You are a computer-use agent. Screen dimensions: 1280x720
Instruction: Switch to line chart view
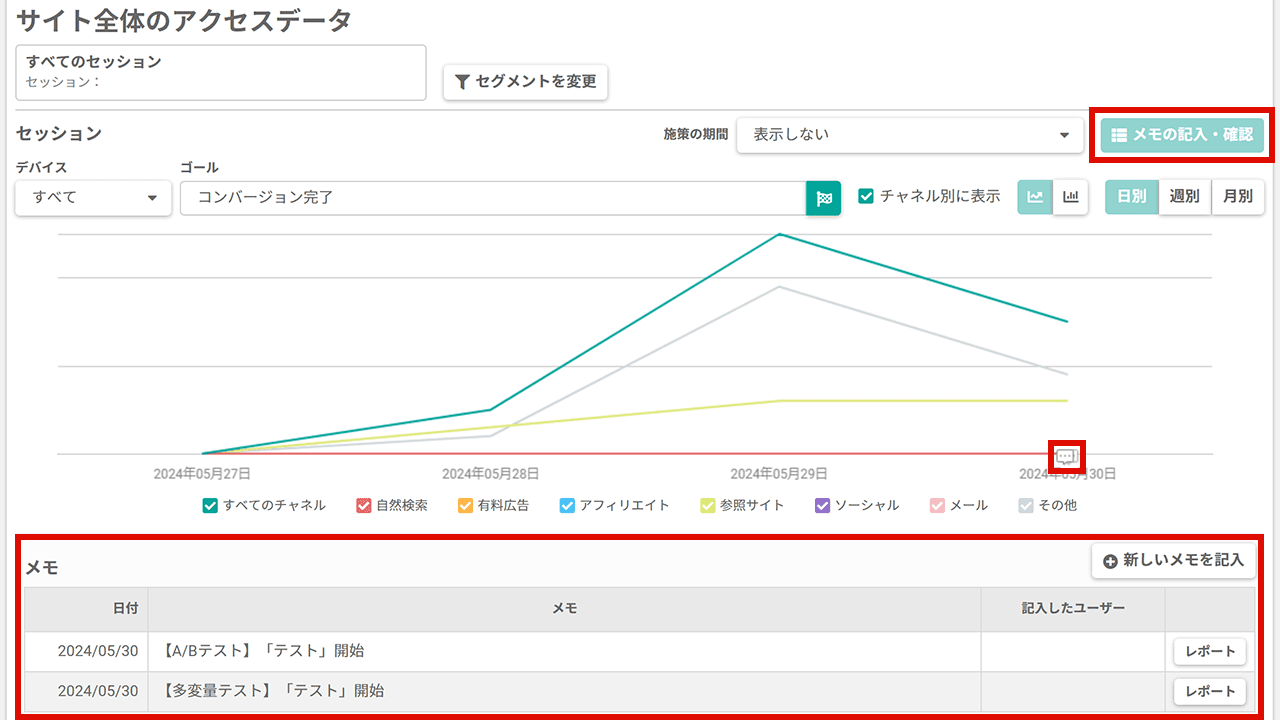(1035, 197)
